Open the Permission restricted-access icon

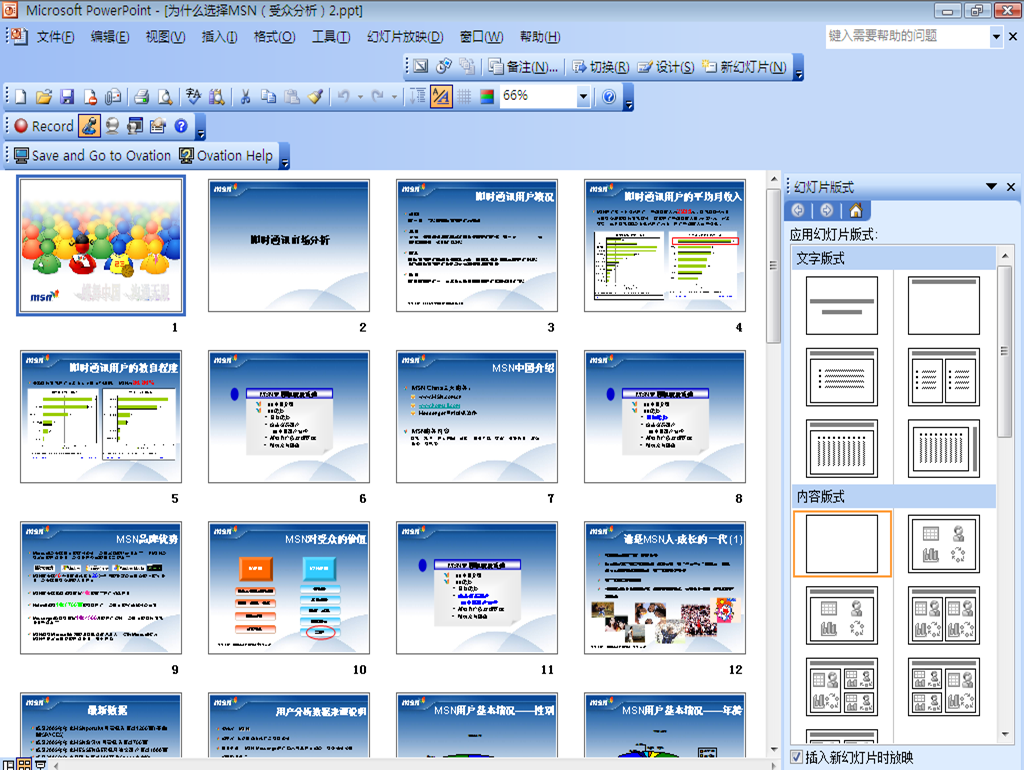click(90, 97)
